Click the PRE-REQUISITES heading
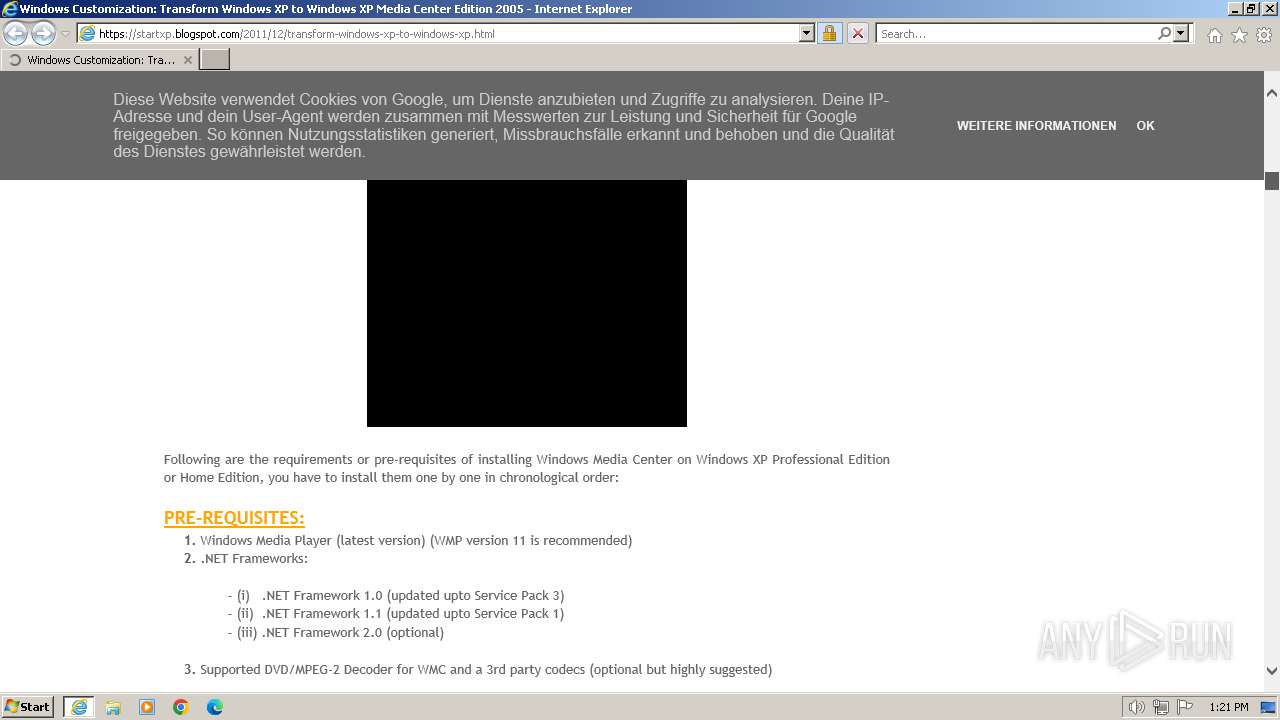Image resolution: width=1280 pixels, height=720 pixels. (x=234, y=518)
